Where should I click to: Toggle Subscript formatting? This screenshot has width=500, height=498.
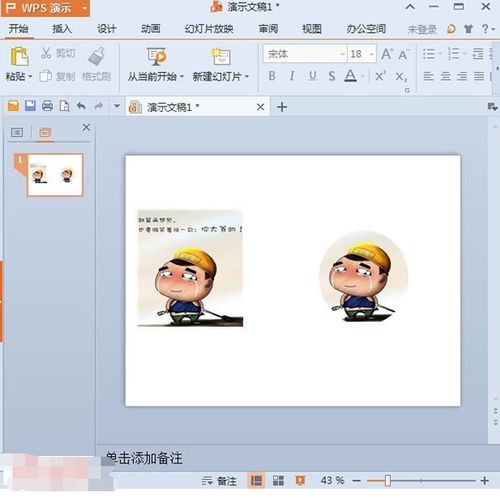click(x=401, y=77)
